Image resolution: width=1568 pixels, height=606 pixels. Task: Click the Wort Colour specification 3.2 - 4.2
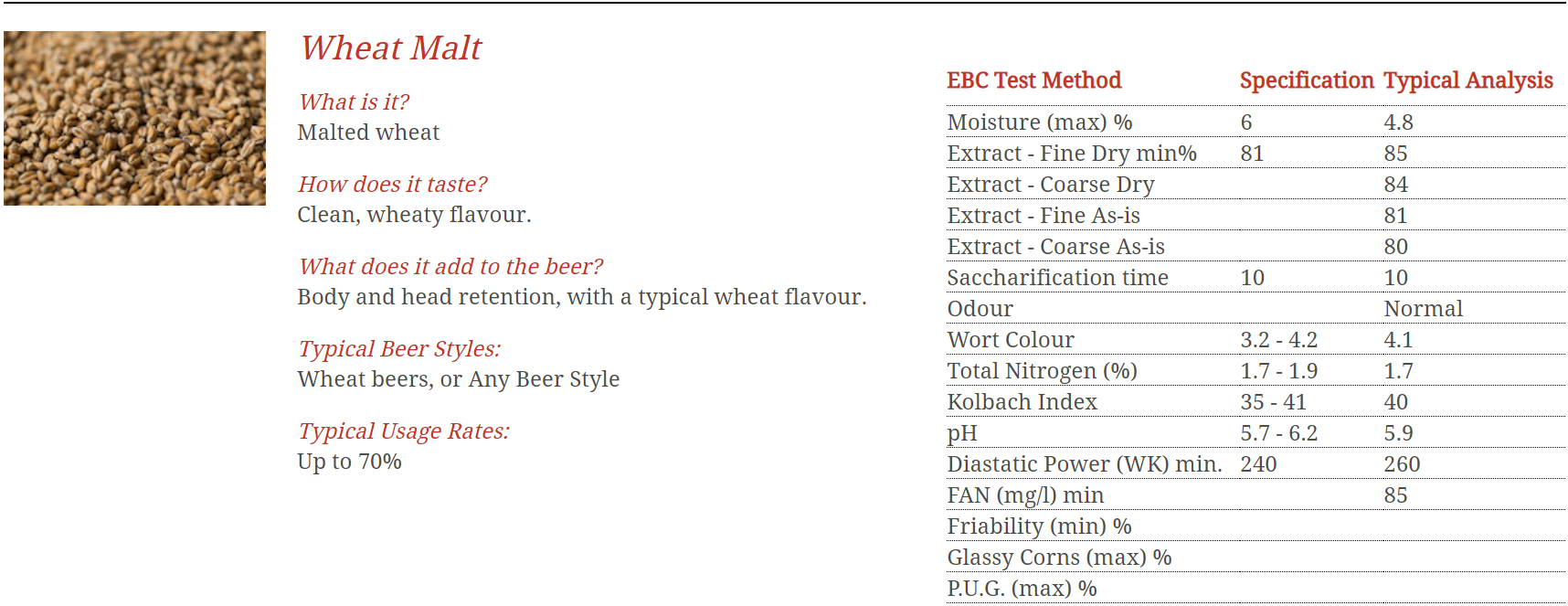(1278, 340)
